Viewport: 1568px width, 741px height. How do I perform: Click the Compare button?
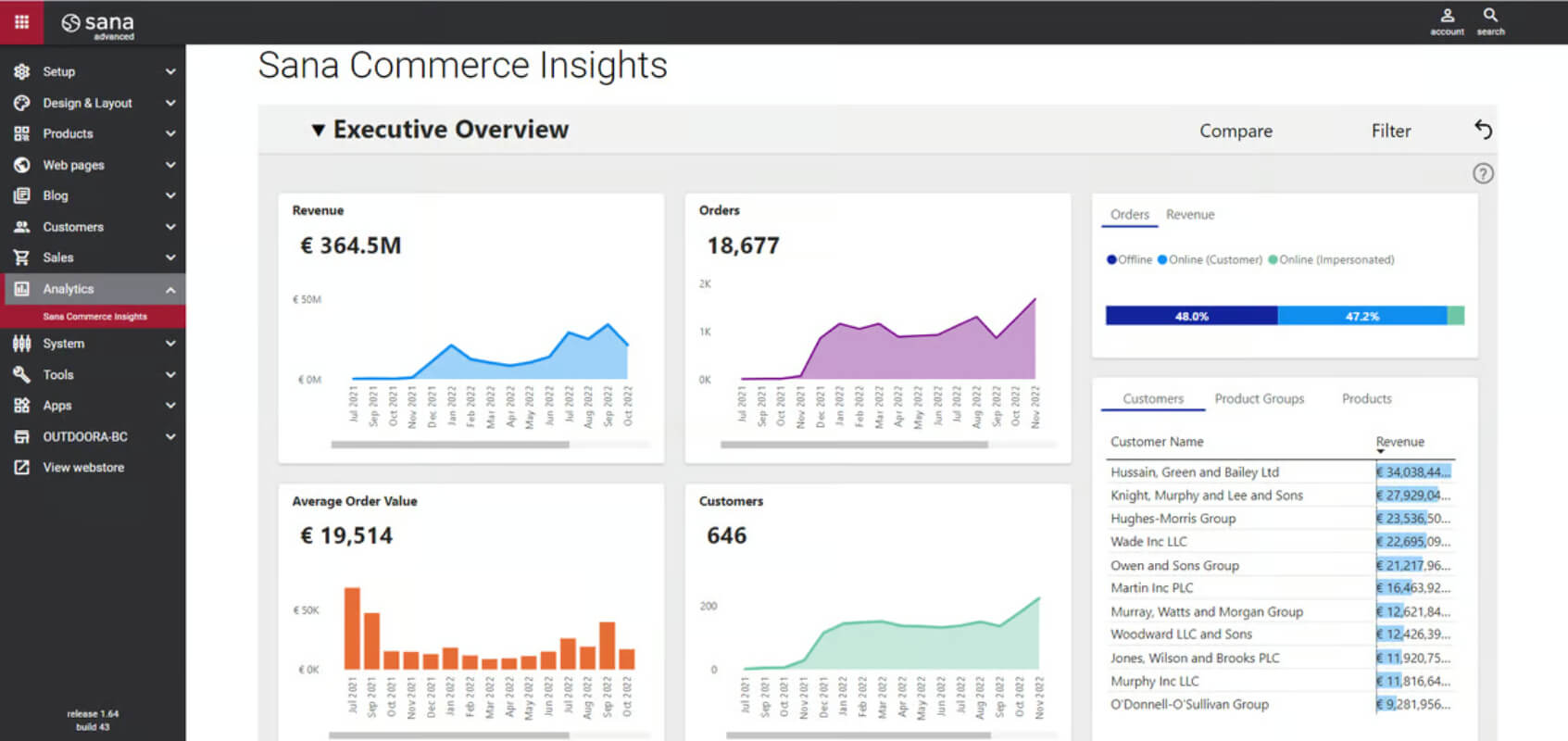coord(1236,131)
